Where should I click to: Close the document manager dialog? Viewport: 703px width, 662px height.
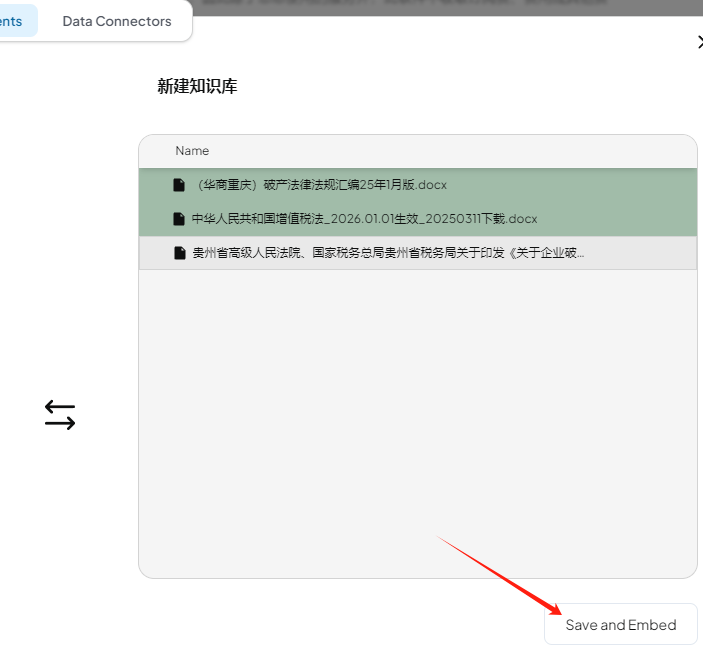699,42
